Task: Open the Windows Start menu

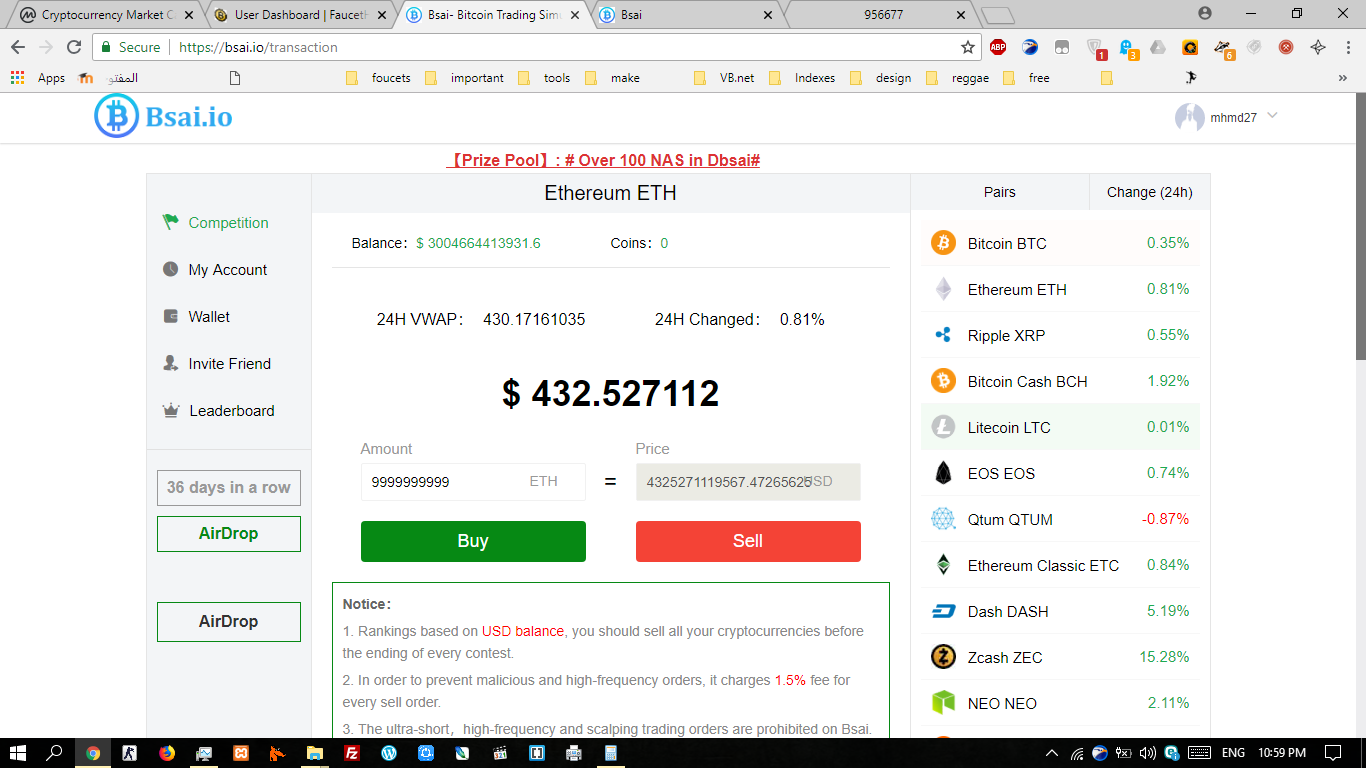Action: 18,753
